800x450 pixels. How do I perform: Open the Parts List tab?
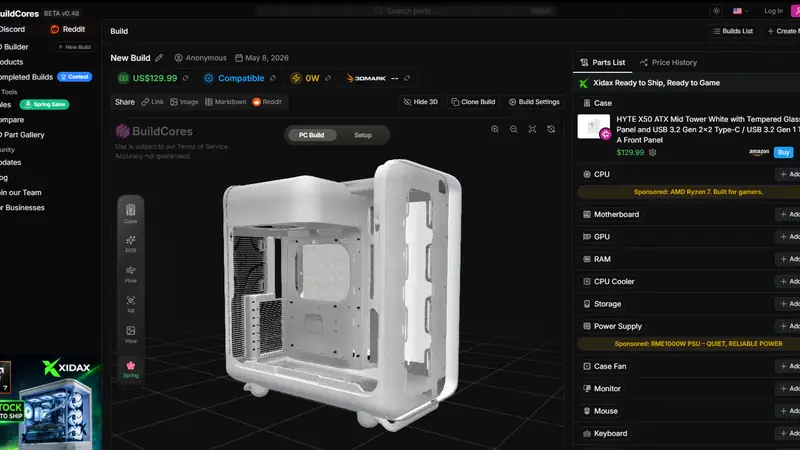click(x=603, y=62)
